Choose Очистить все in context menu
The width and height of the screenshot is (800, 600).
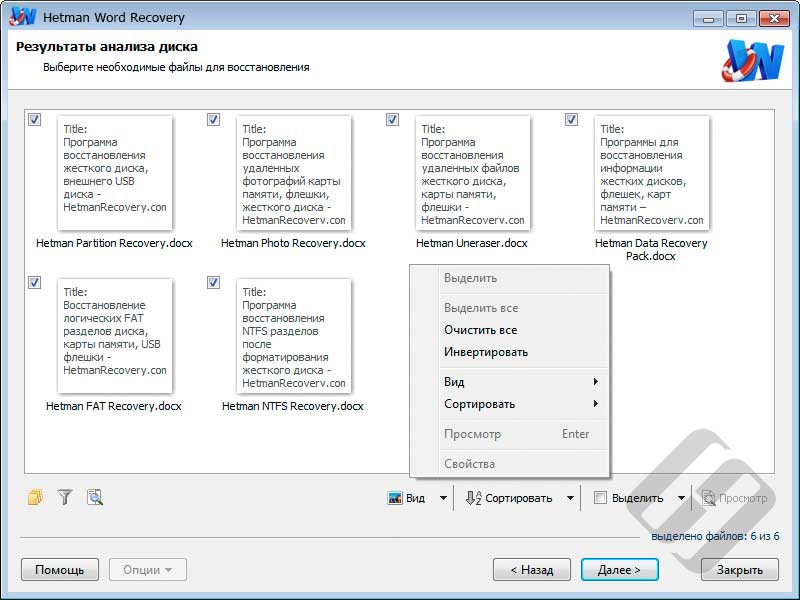(x=481, y=330)
